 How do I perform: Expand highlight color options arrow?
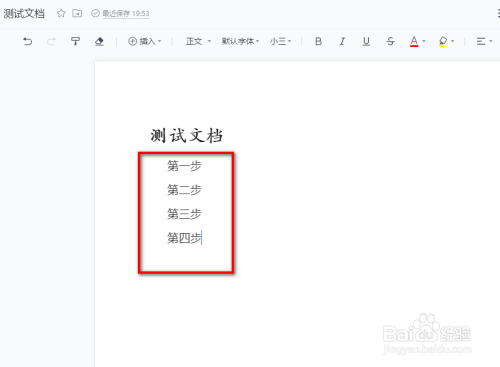tap(453, 41)
